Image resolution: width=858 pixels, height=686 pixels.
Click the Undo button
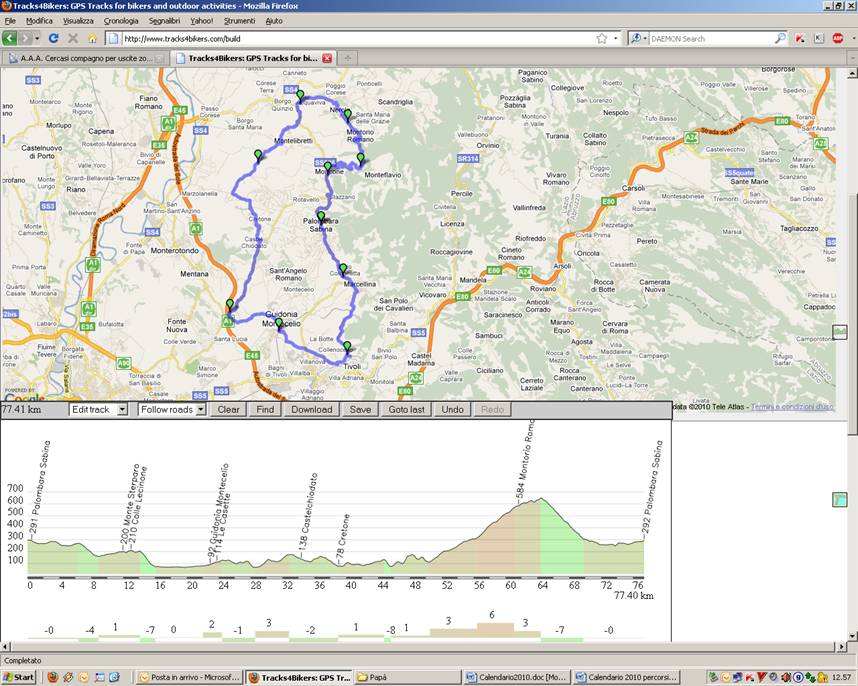tap(453, 409)
